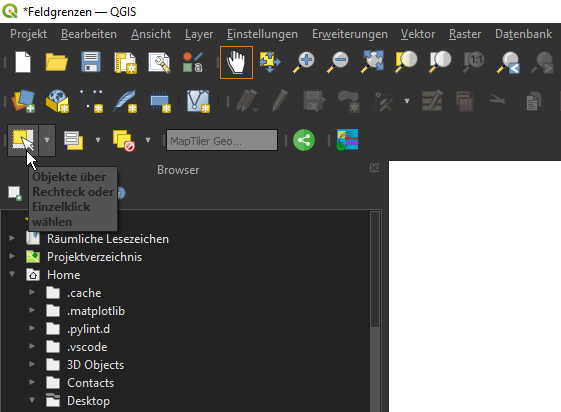Select the .vscode folder in browser
561x412 pixels.
click(87, 347)
